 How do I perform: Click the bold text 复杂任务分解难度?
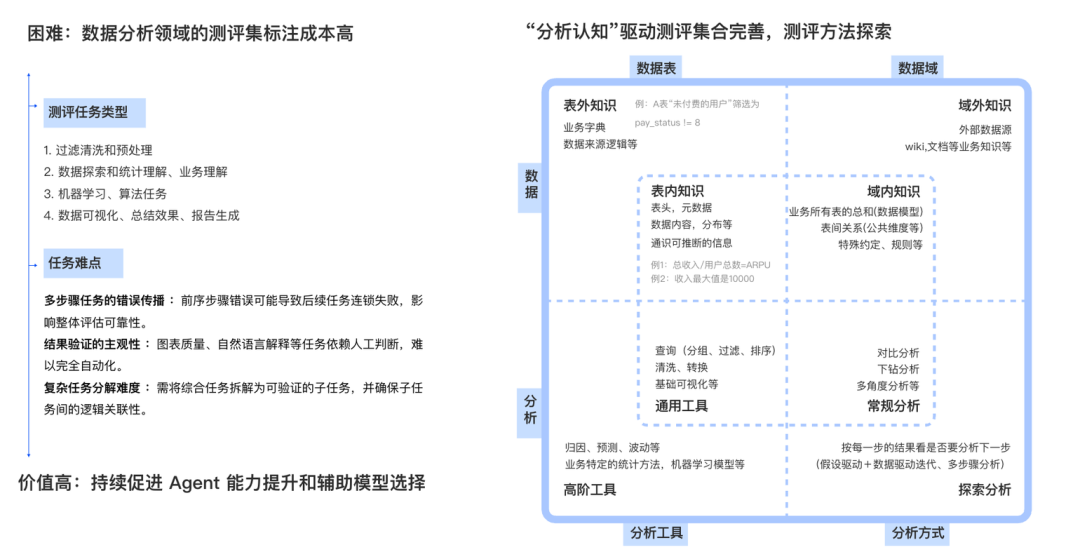[x=92, y=388]
